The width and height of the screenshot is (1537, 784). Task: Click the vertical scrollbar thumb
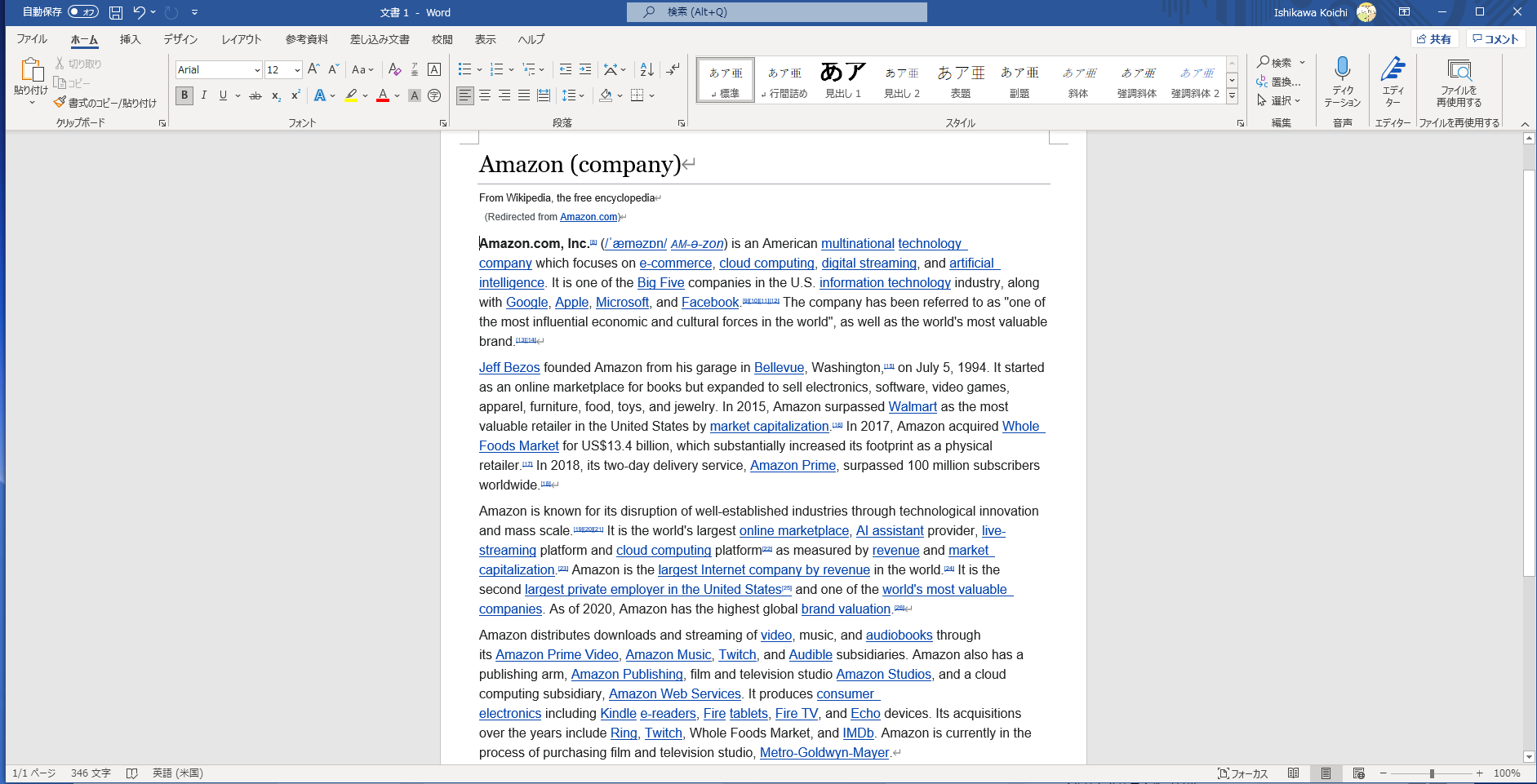click(x=1529, y=374)
